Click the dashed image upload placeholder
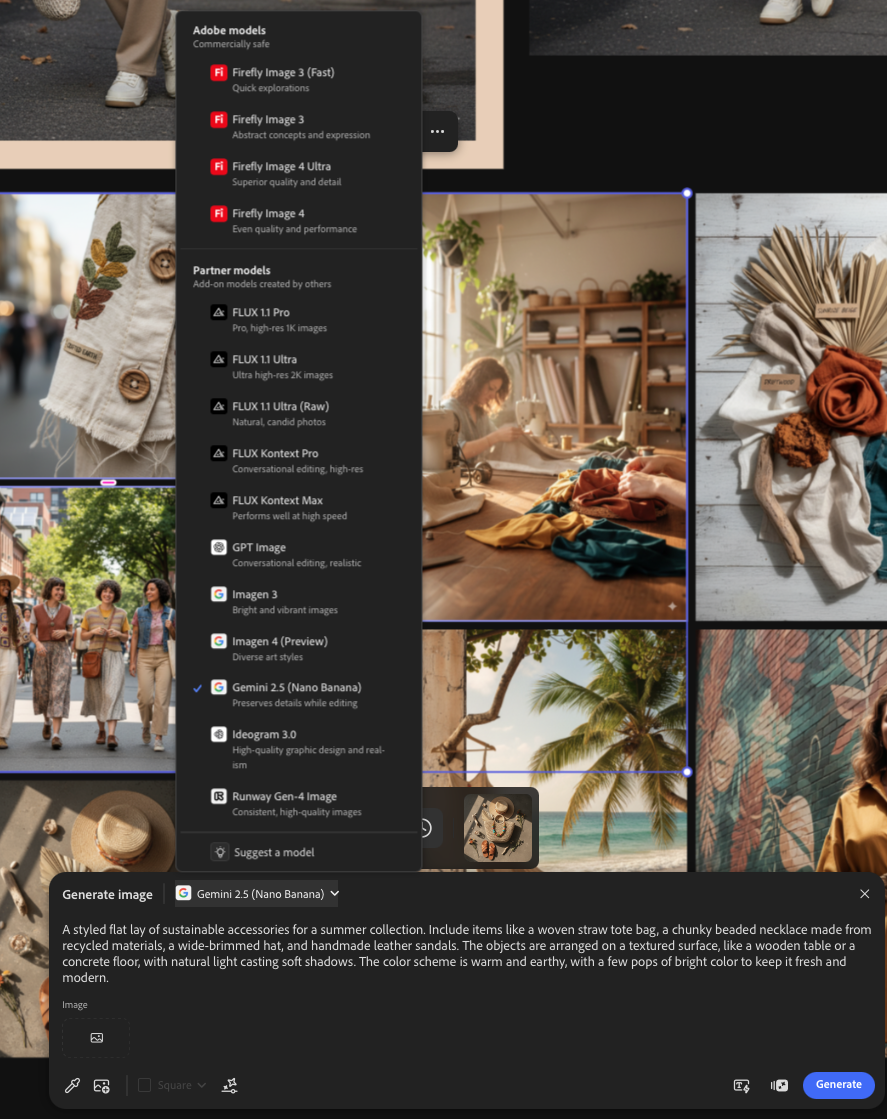 (96, 1038)
